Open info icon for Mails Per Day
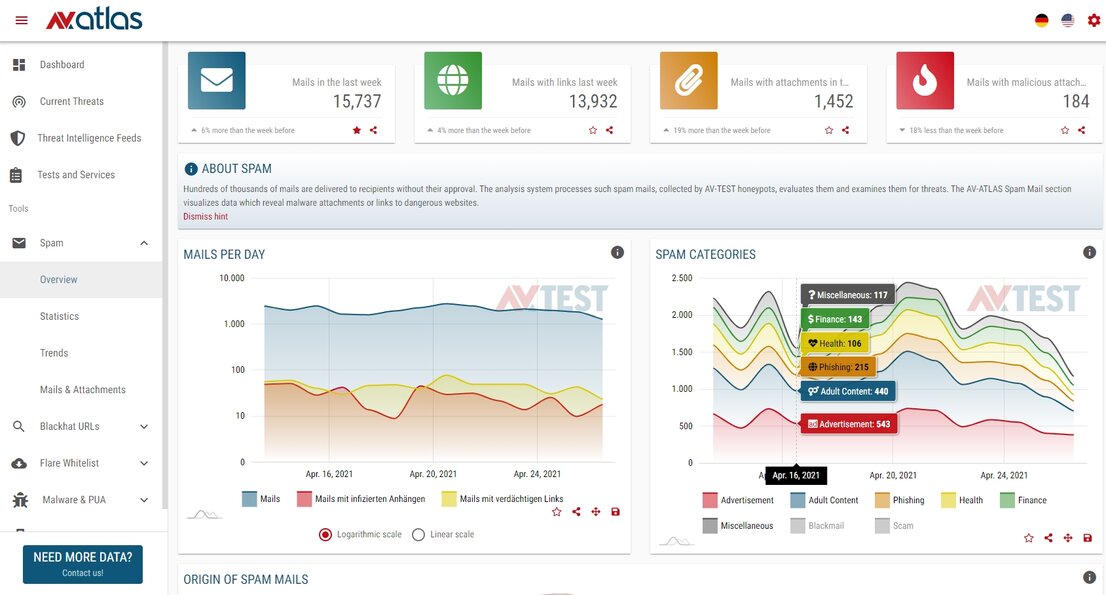Viewport: 1106px width, 595px height. (617, 252)
